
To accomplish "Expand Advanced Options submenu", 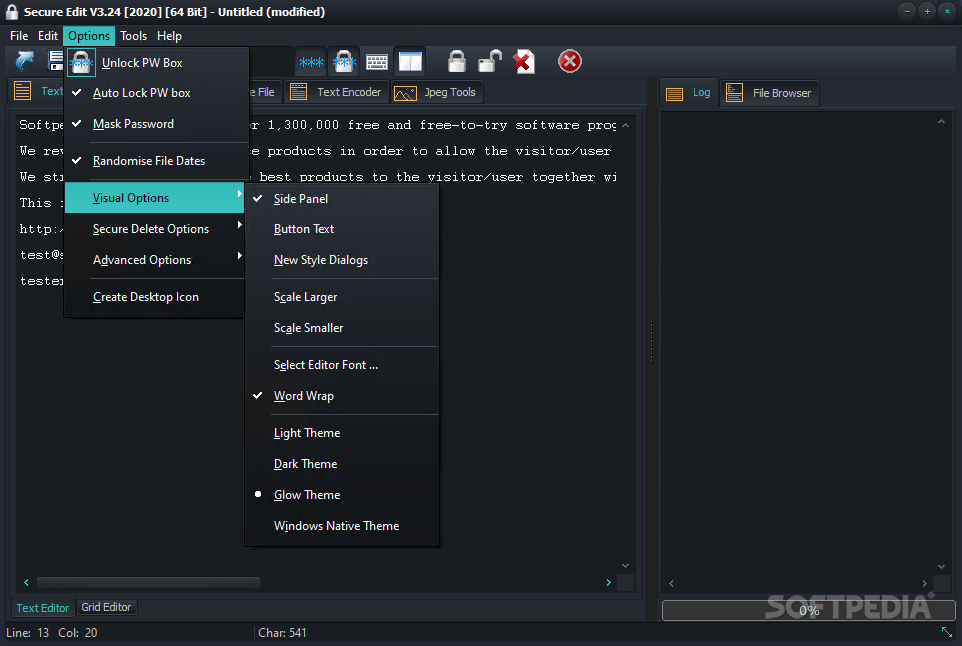I will [x=155, y=260].
